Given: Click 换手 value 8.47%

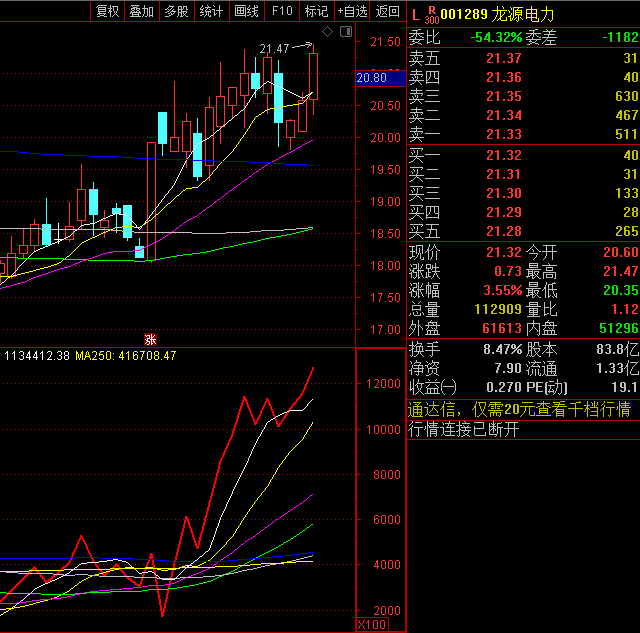Looking at the screenshot, I should coord(502,349).
